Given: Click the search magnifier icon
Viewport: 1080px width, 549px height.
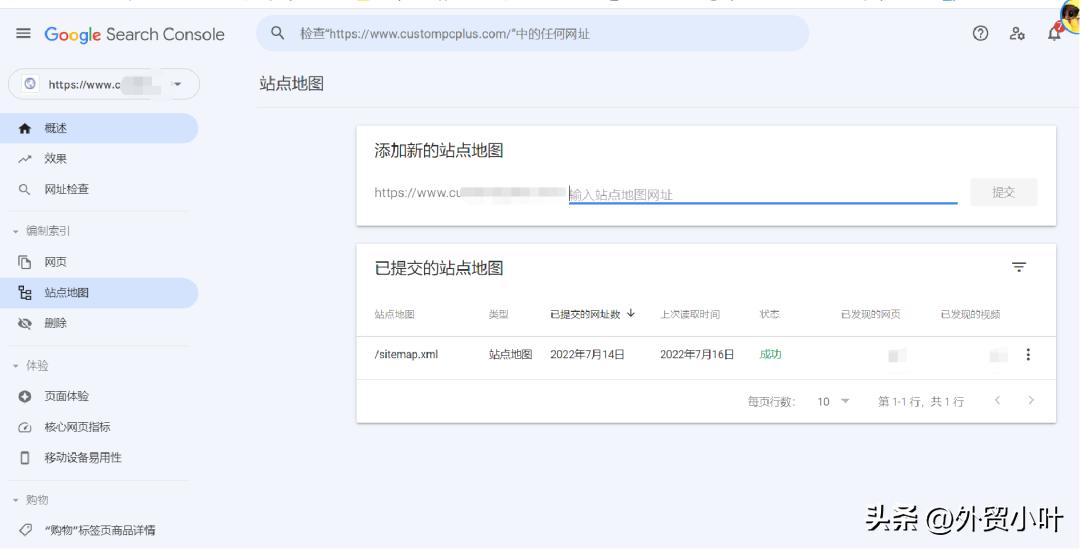Looking at the screenshot, I should pyautogui.click(x=278, y=33).
